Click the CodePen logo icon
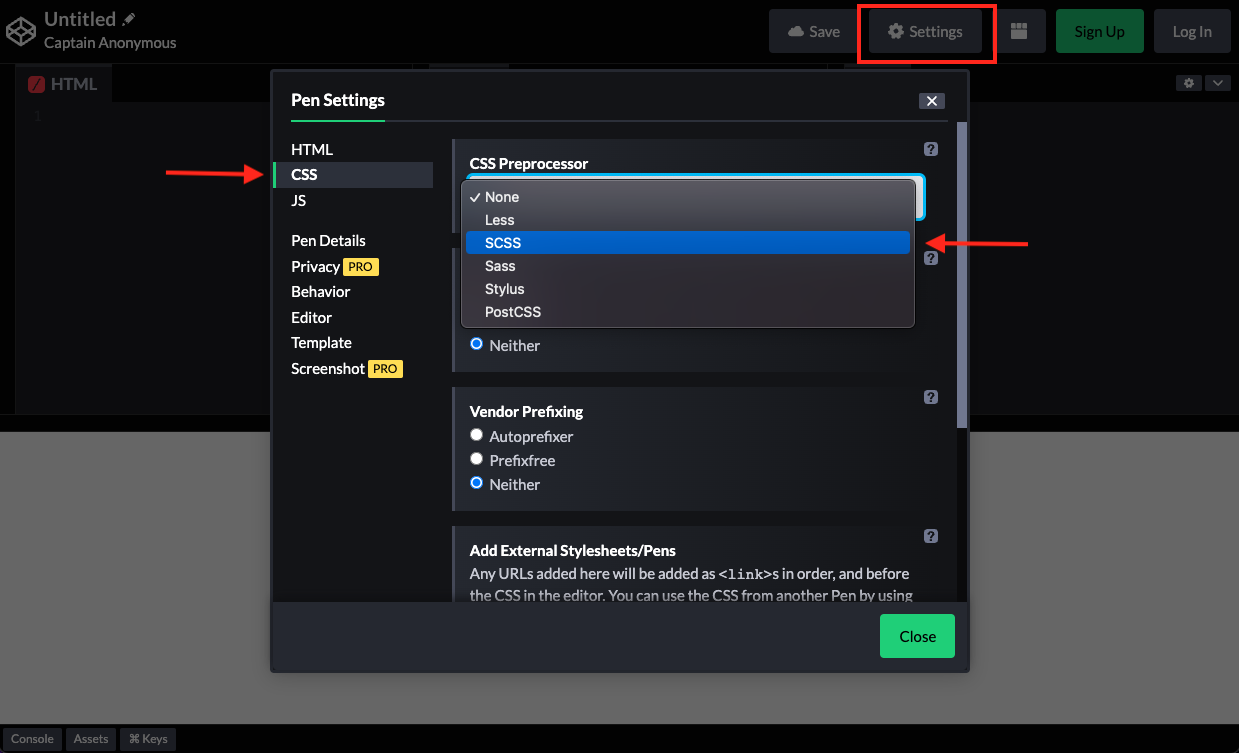 (21, 31)
